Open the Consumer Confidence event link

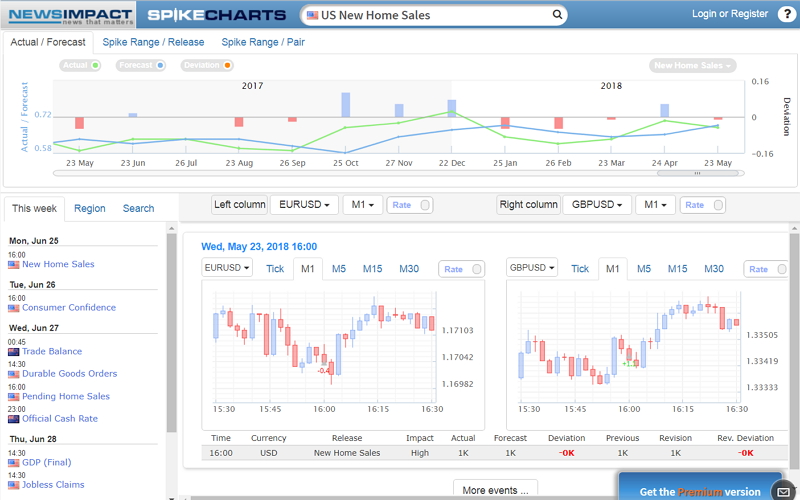point(69,308)
